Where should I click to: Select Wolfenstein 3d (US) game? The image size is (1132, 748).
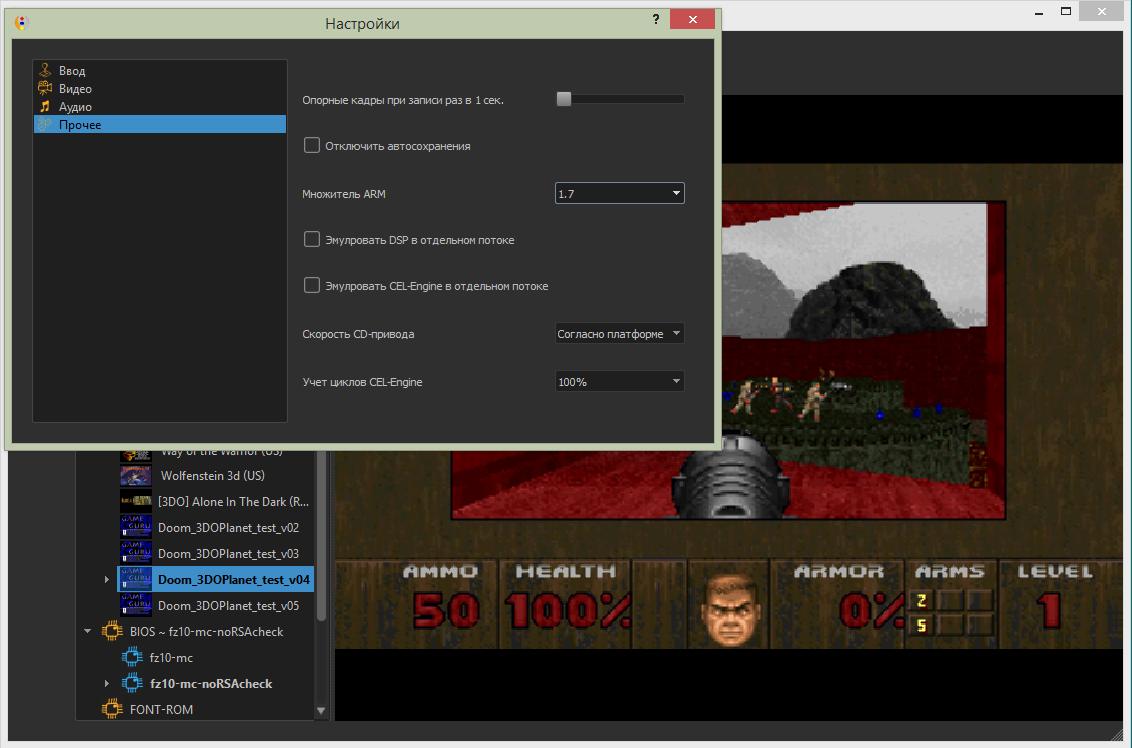(212, 475)
